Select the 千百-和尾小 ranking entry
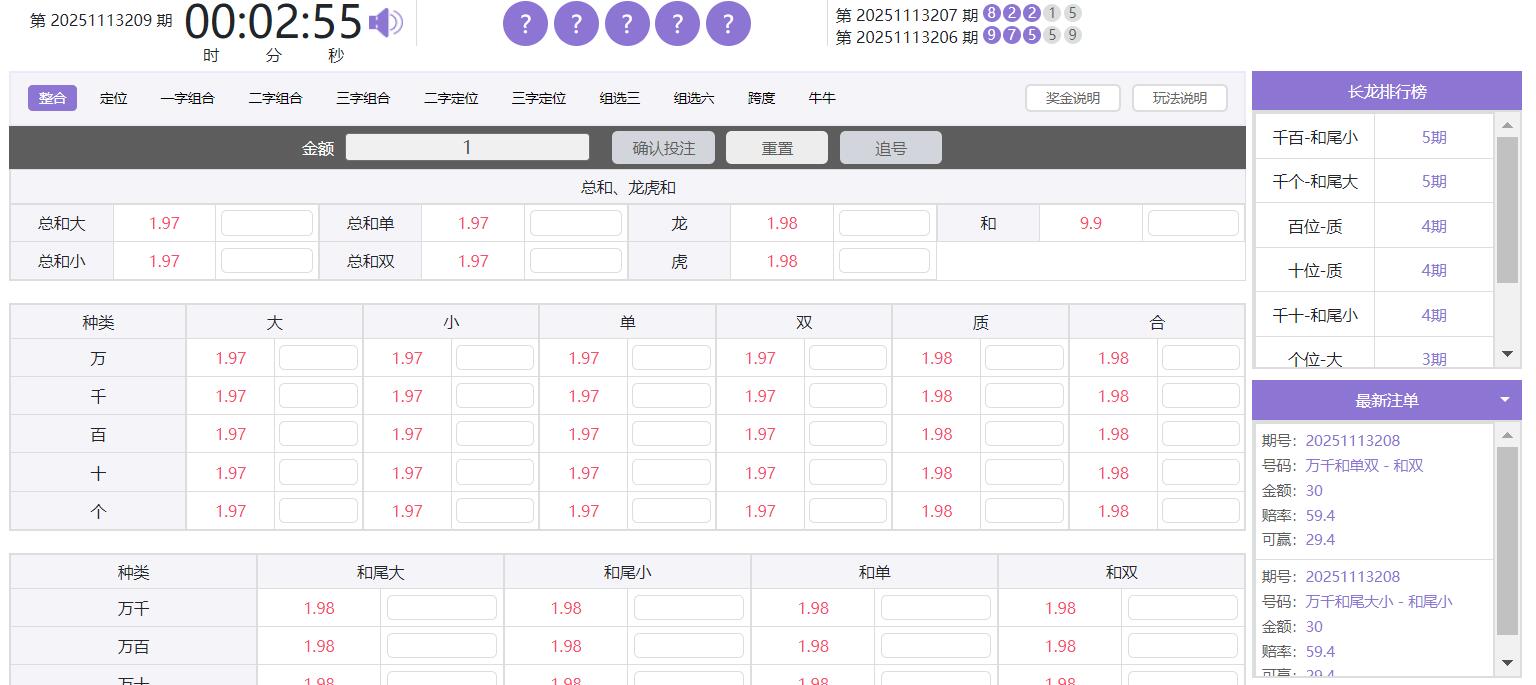 tap(1315, 138)
